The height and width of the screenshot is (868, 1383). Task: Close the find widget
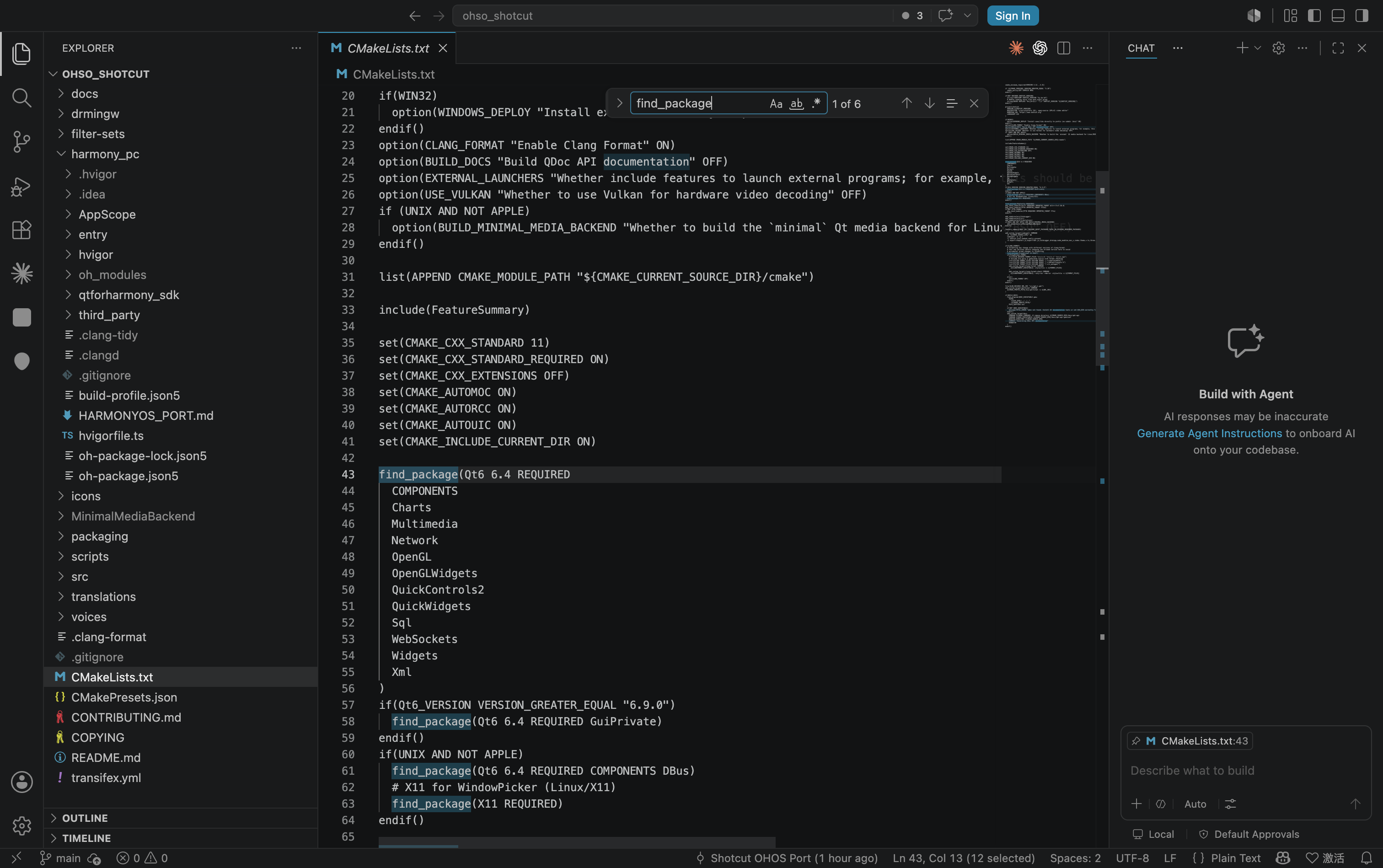(974, 103)
